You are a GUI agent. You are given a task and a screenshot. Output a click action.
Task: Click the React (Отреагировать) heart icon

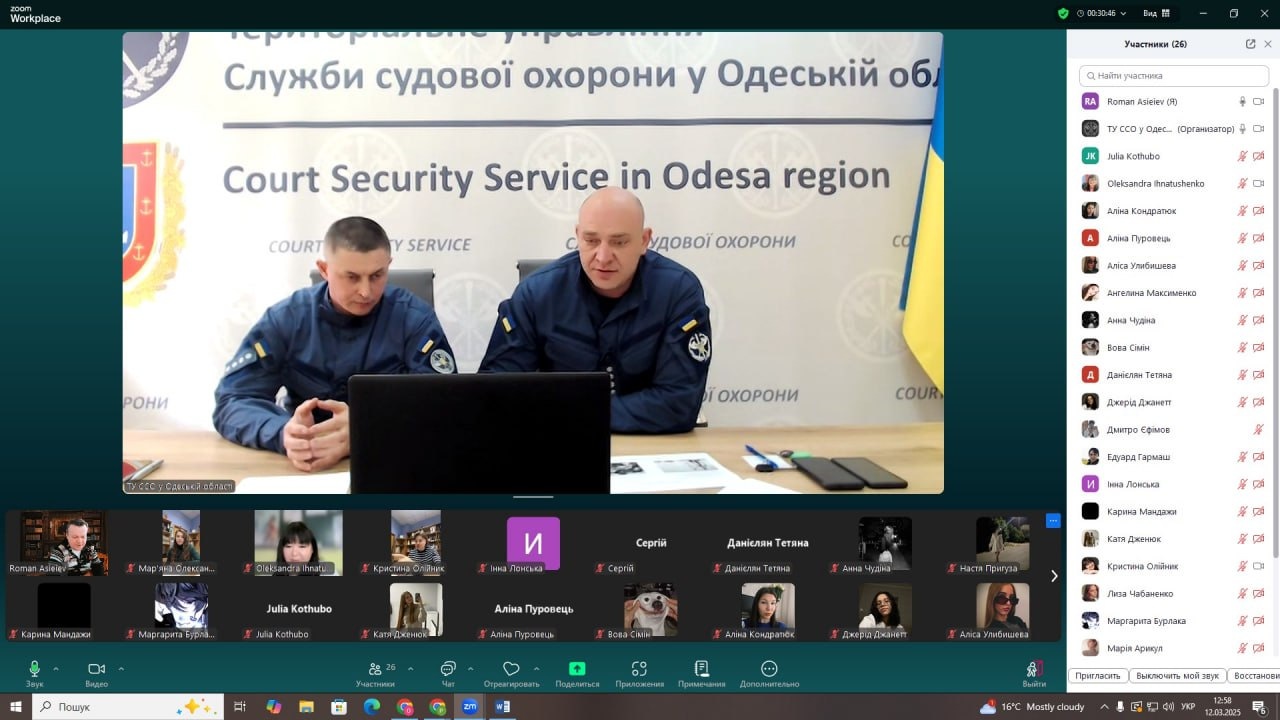(x=511, y=669)
